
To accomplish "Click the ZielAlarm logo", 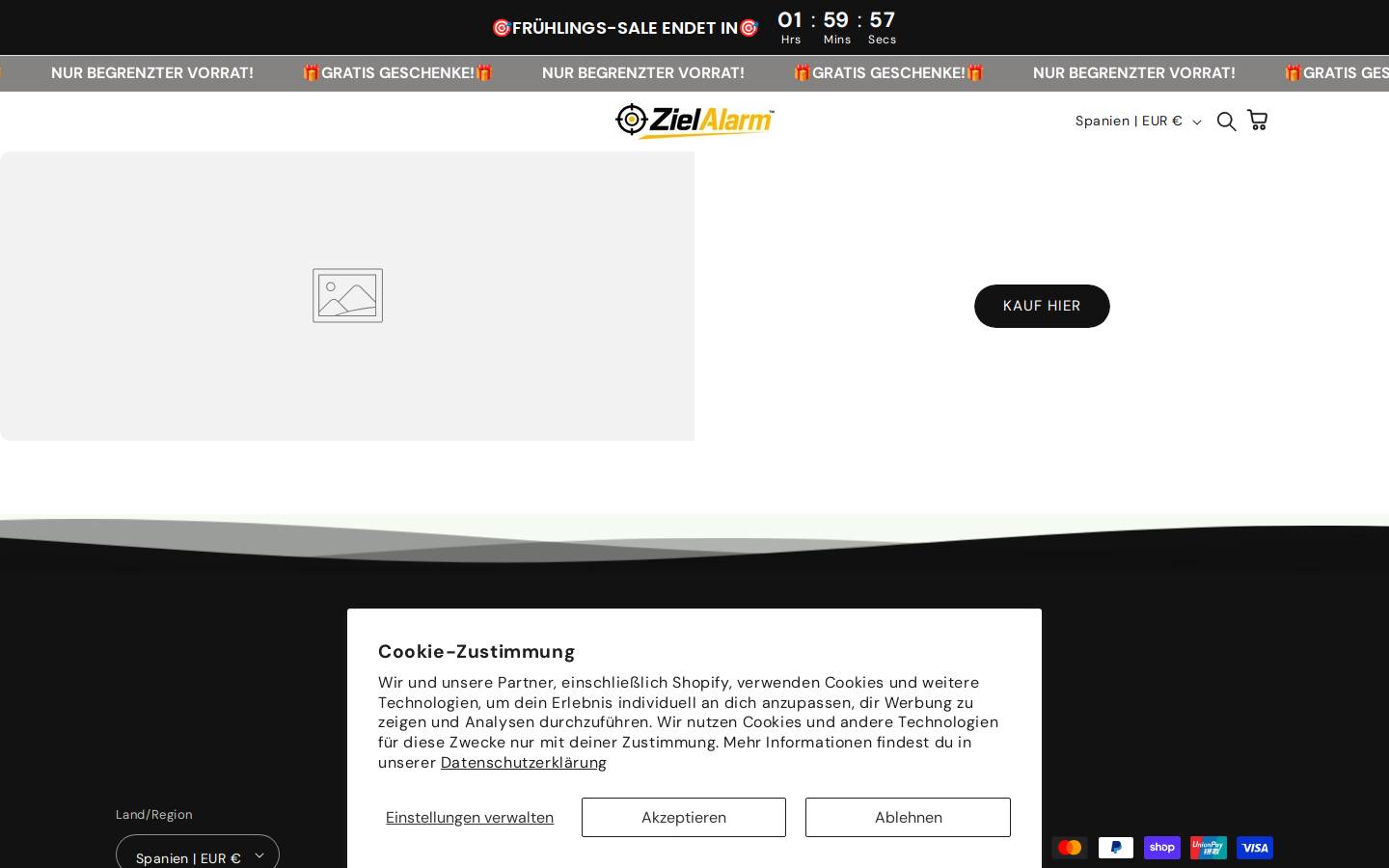I will (694, 121).
